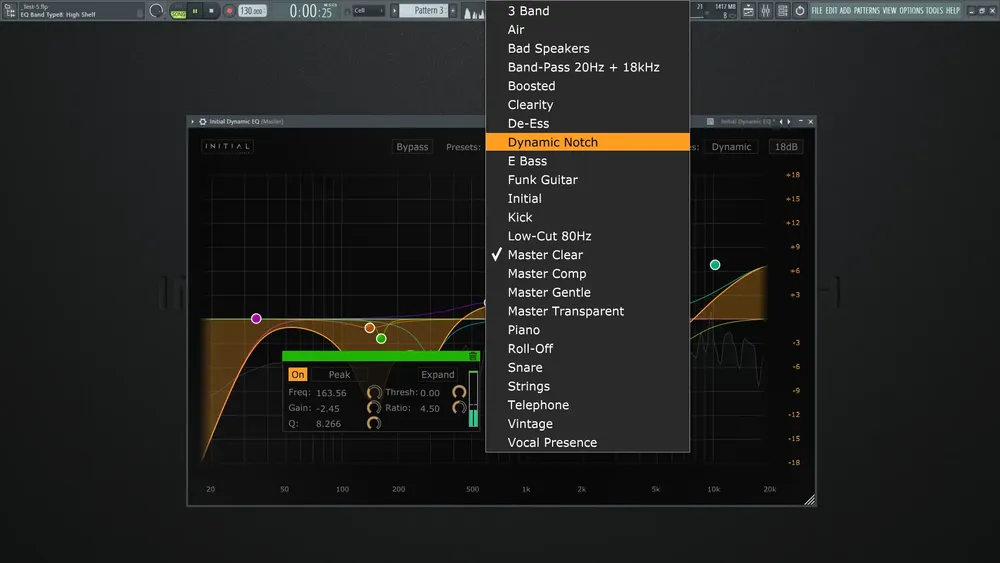Adjust the Freq knob
The image size is (1000, 563).
click(x=374, y=392)
